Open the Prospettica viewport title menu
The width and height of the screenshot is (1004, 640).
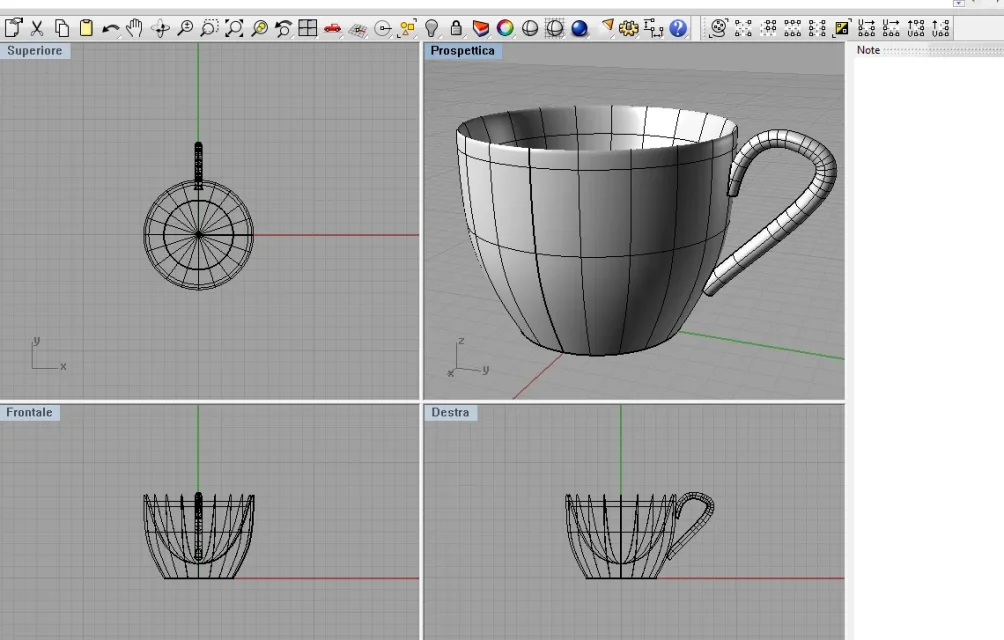(462, 51)
